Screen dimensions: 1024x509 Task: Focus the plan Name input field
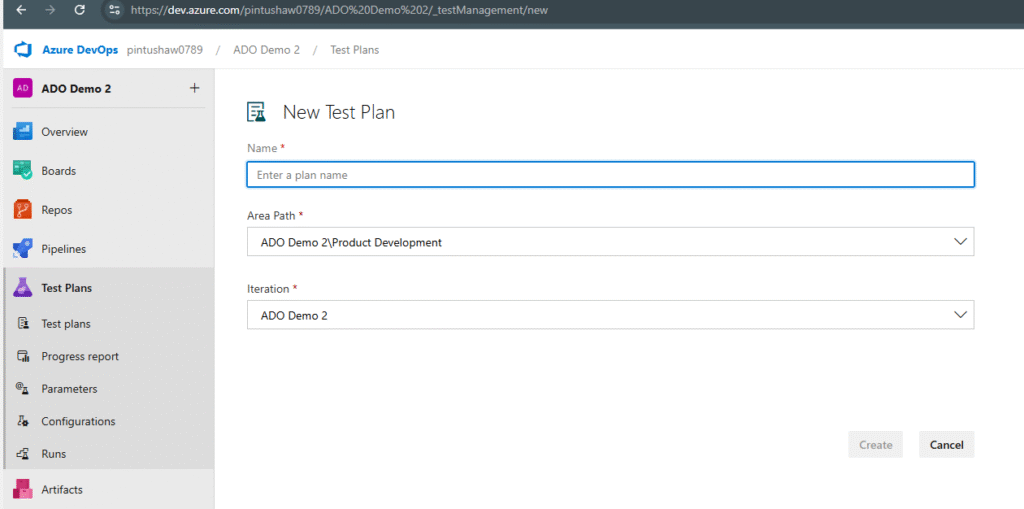610,175
